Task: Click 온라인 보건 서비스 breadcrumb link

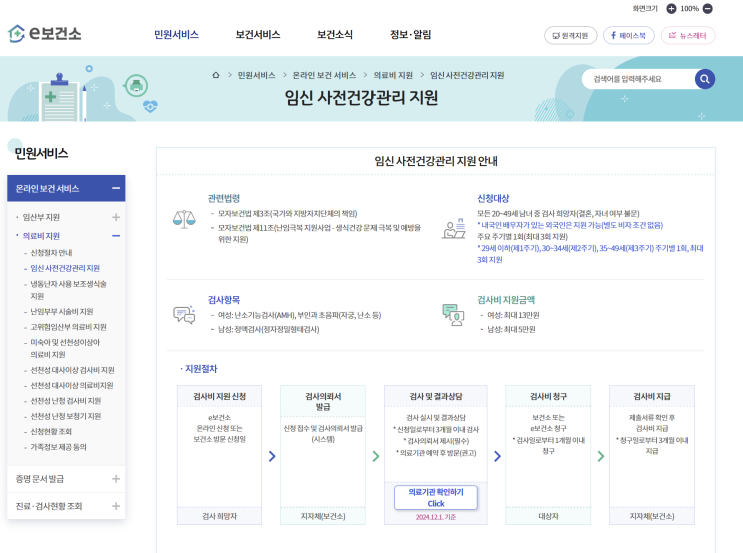Action: [x=324, y=75]
